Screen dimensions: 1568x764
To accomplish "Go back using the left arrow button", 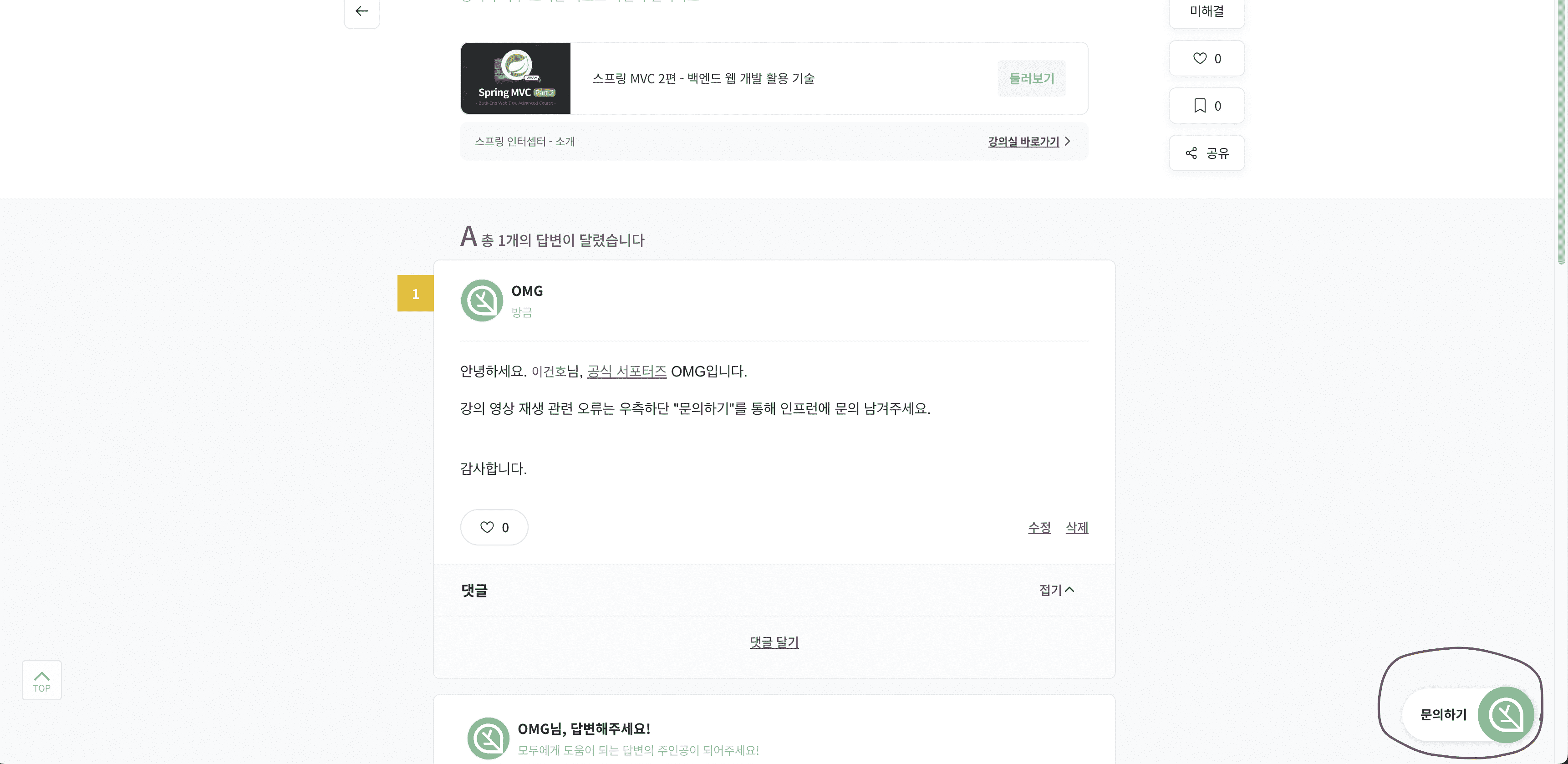I will 361,11.
